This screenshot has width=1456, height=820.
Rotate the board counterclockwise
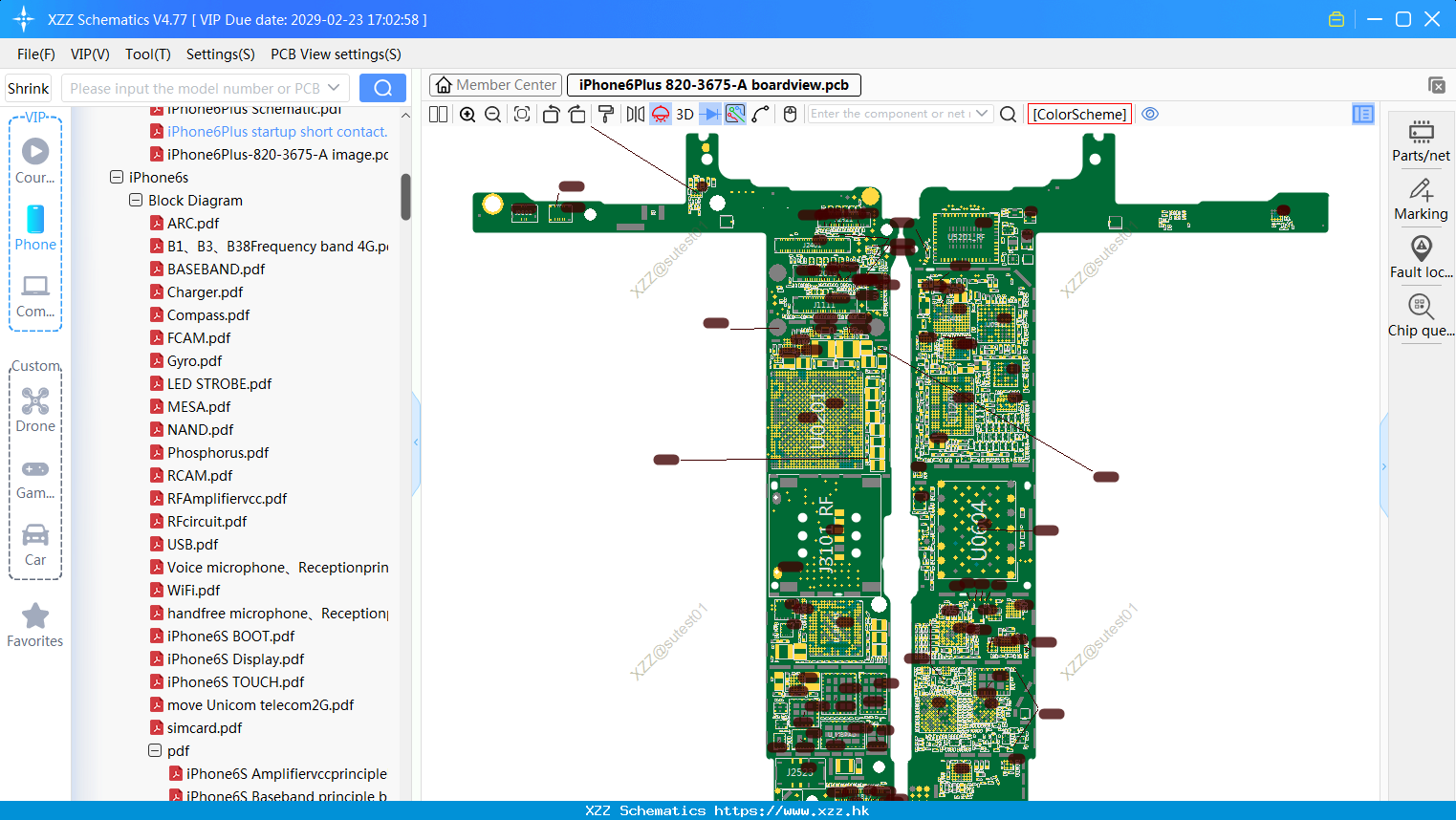(x=551, y=115)
